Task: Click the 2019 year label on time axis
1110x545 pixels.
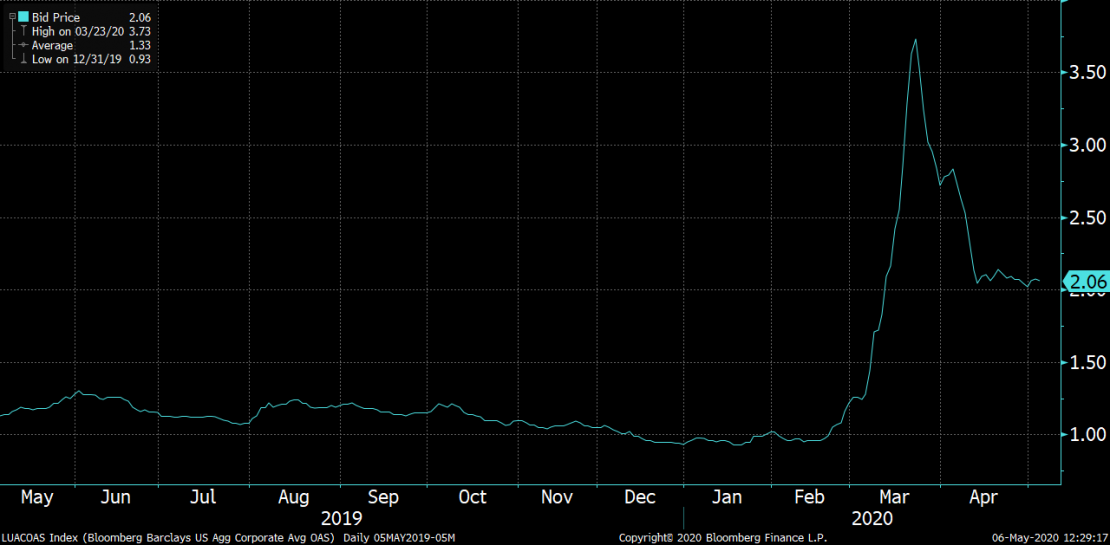Action: click(342, 518)
